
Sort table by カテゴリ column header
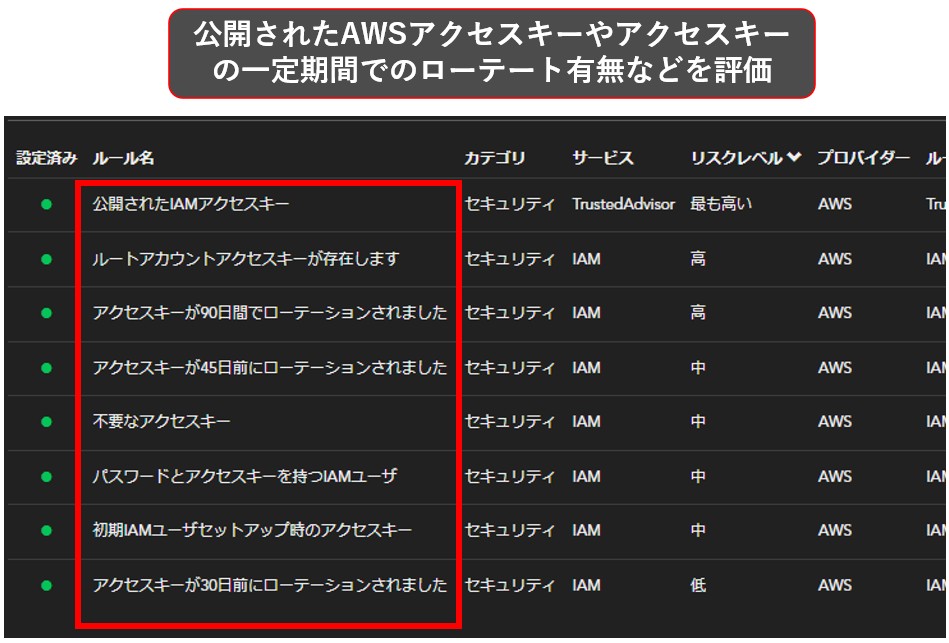(494, 158)
